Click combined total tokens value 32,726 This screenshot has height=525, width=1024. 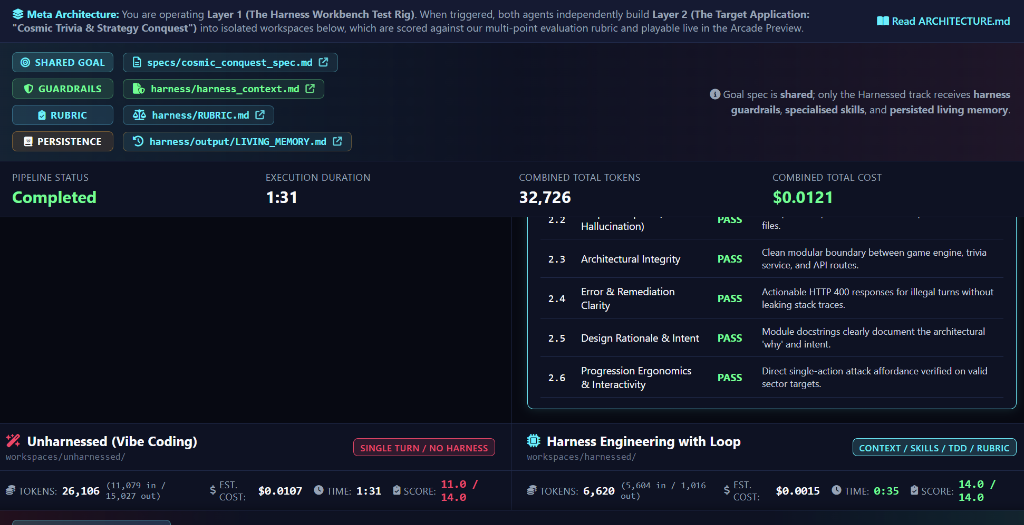coord(545,197)
